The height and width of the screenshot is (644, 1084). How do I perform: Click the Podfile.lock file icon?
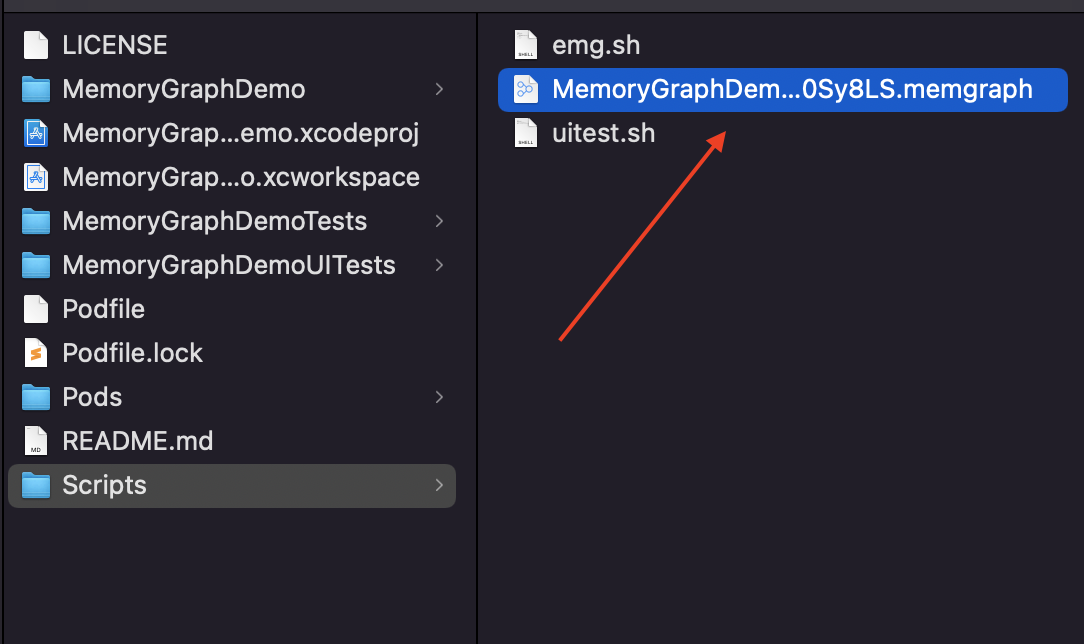pyautogui.click(x=36, y=353)
